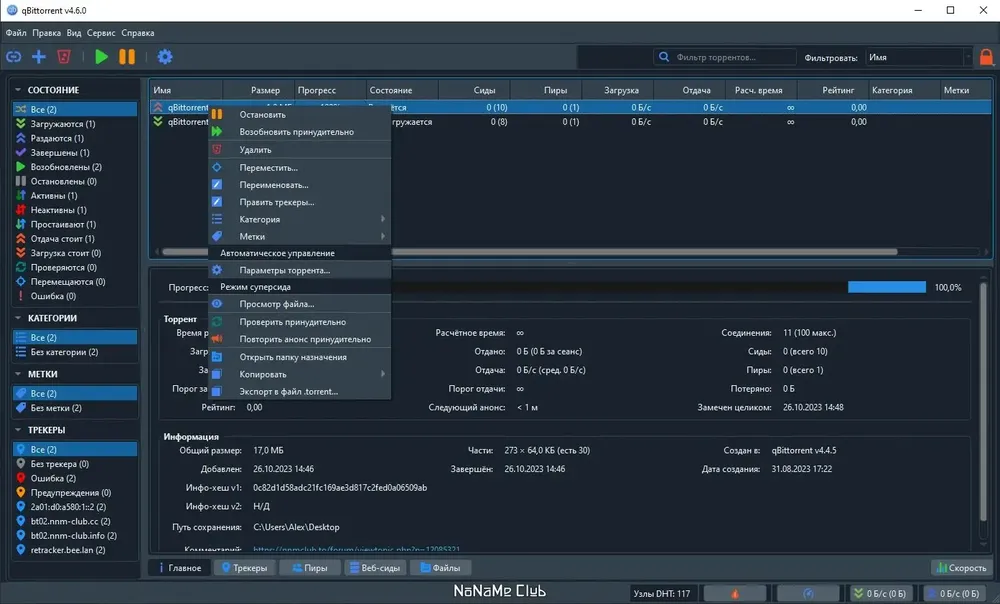This screenshot has width=1000, height=604.
Task: Select the Остановлены (0) filter
Action: (75, 181)
